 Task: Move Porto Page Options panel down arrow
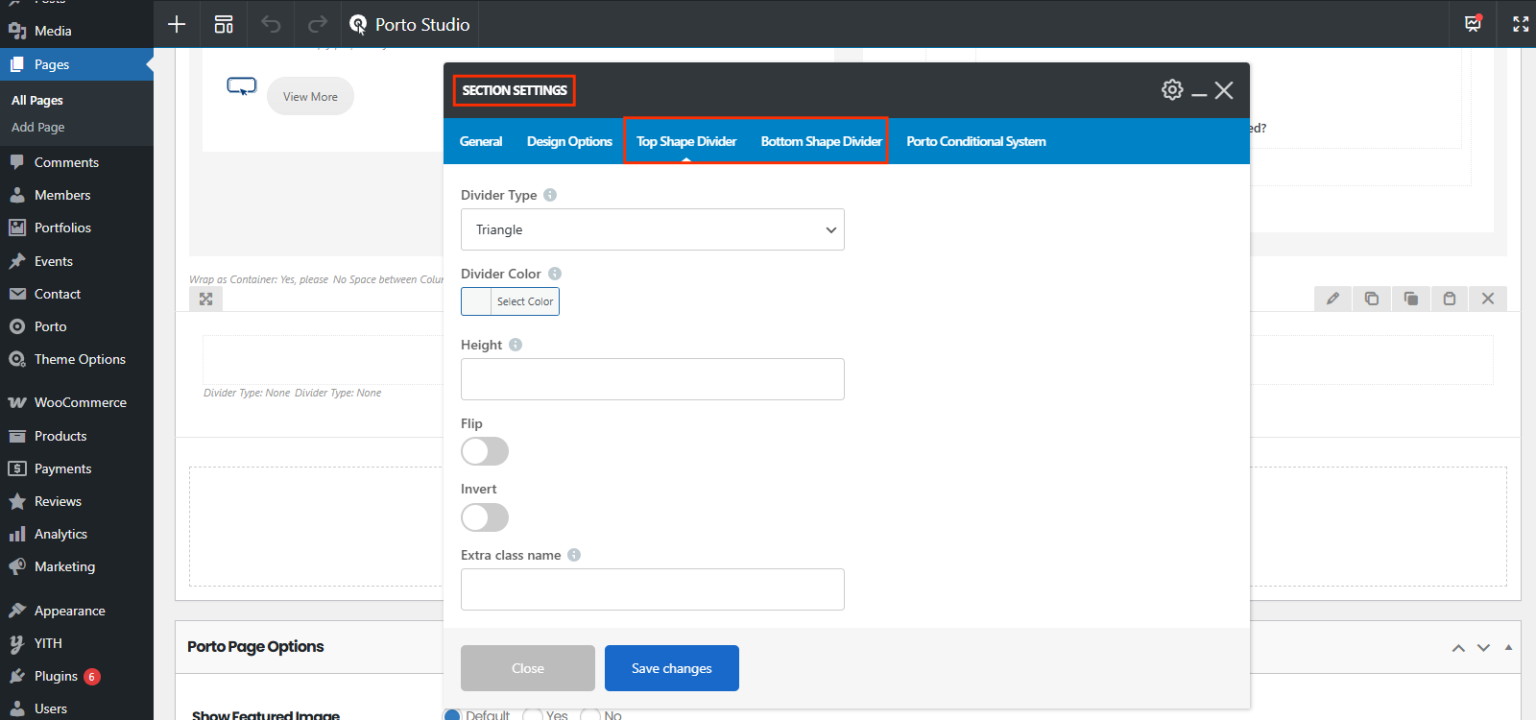[1484, 647]
